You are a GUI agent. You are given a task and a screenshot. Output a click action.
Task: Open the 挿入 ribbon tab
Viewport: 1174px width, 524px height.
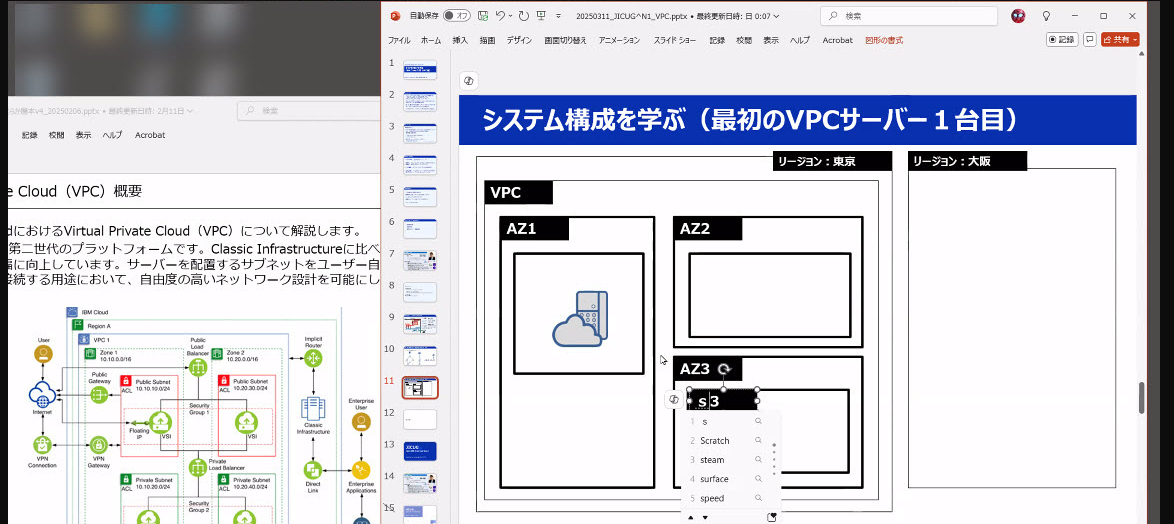[460, 40]
